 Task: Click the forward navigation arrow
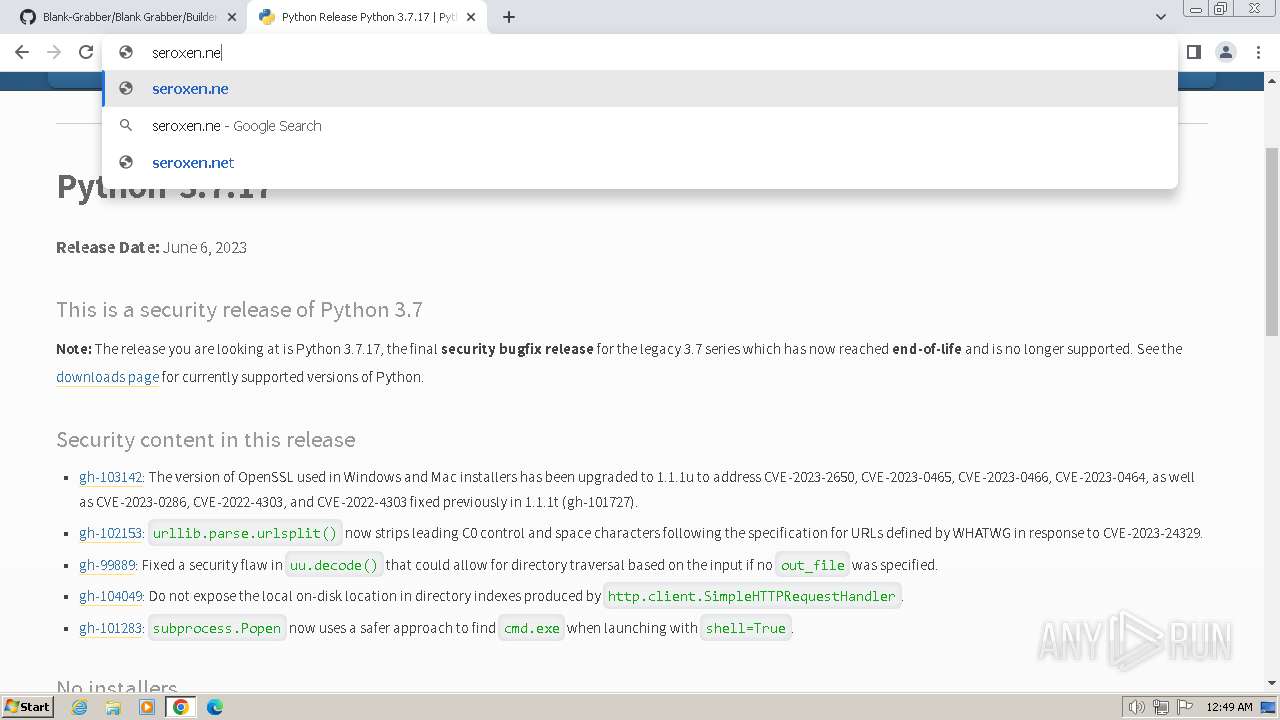click(54, 52)
